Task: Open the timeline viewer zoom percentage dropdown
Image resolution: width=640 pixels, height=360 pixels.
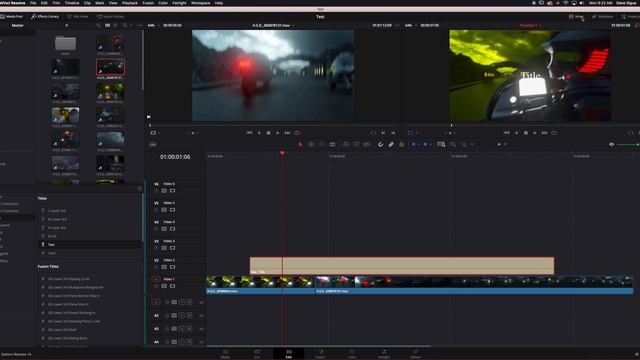Action: coord(410,25)
